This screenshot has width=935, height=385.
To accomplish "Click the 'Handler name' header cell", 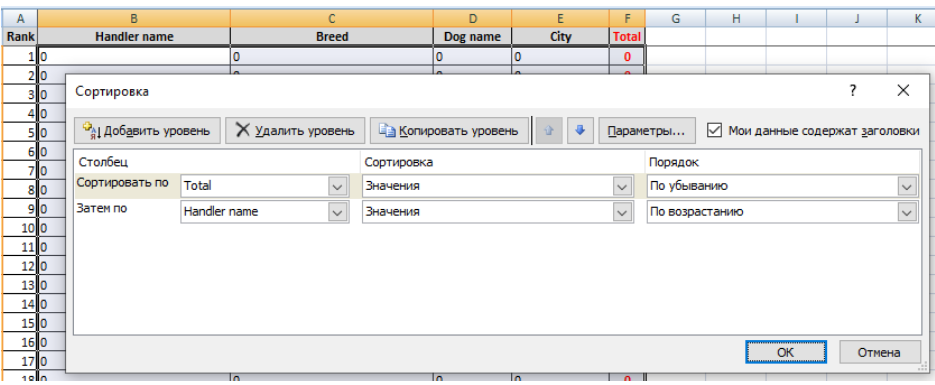I will 134,37.
